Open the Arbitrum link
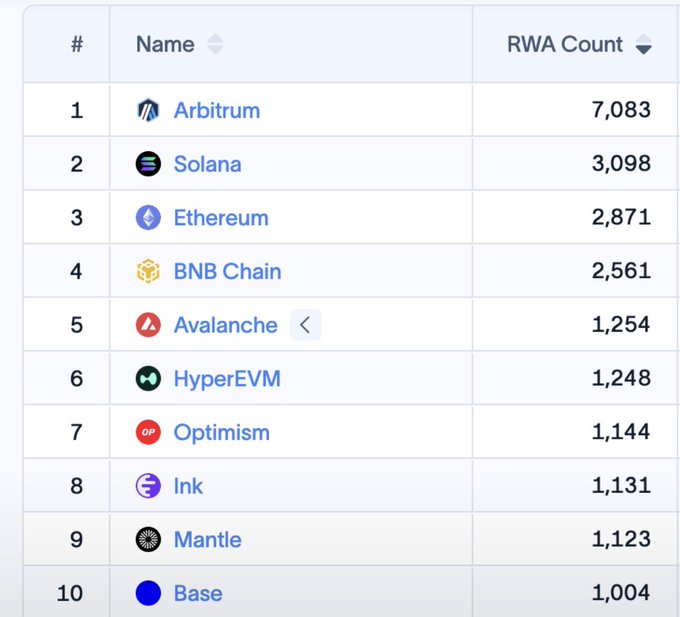Viewport: 680px width, 617px height. click(x=217, y=111)
